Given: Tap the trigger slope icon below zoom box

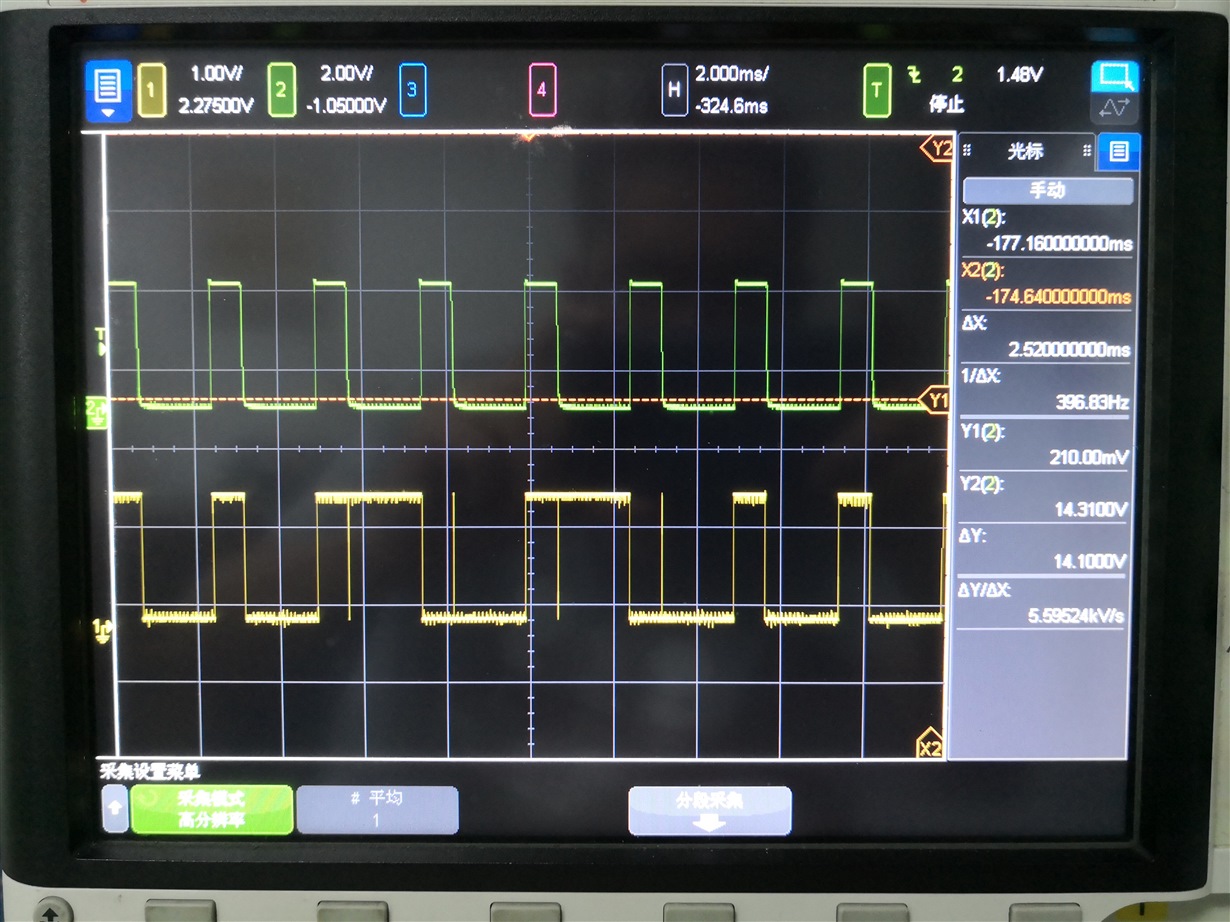Looking at the screenshot, I should [1115, 107].
